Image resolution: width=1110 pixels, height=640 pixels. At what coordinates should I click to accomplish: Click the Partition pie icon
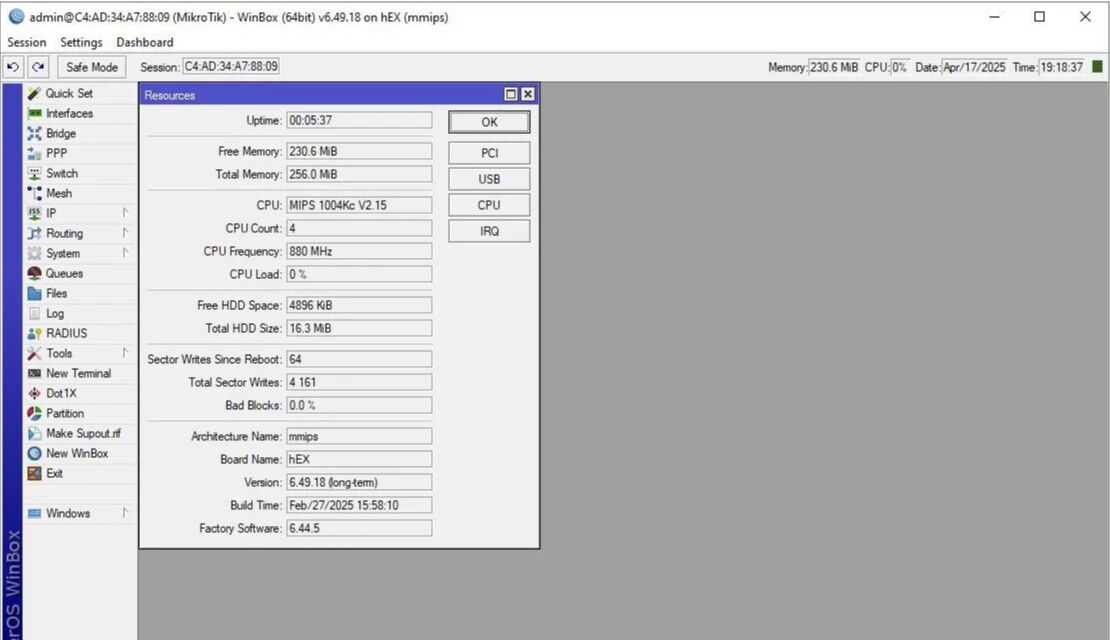(x=34, y=413)
